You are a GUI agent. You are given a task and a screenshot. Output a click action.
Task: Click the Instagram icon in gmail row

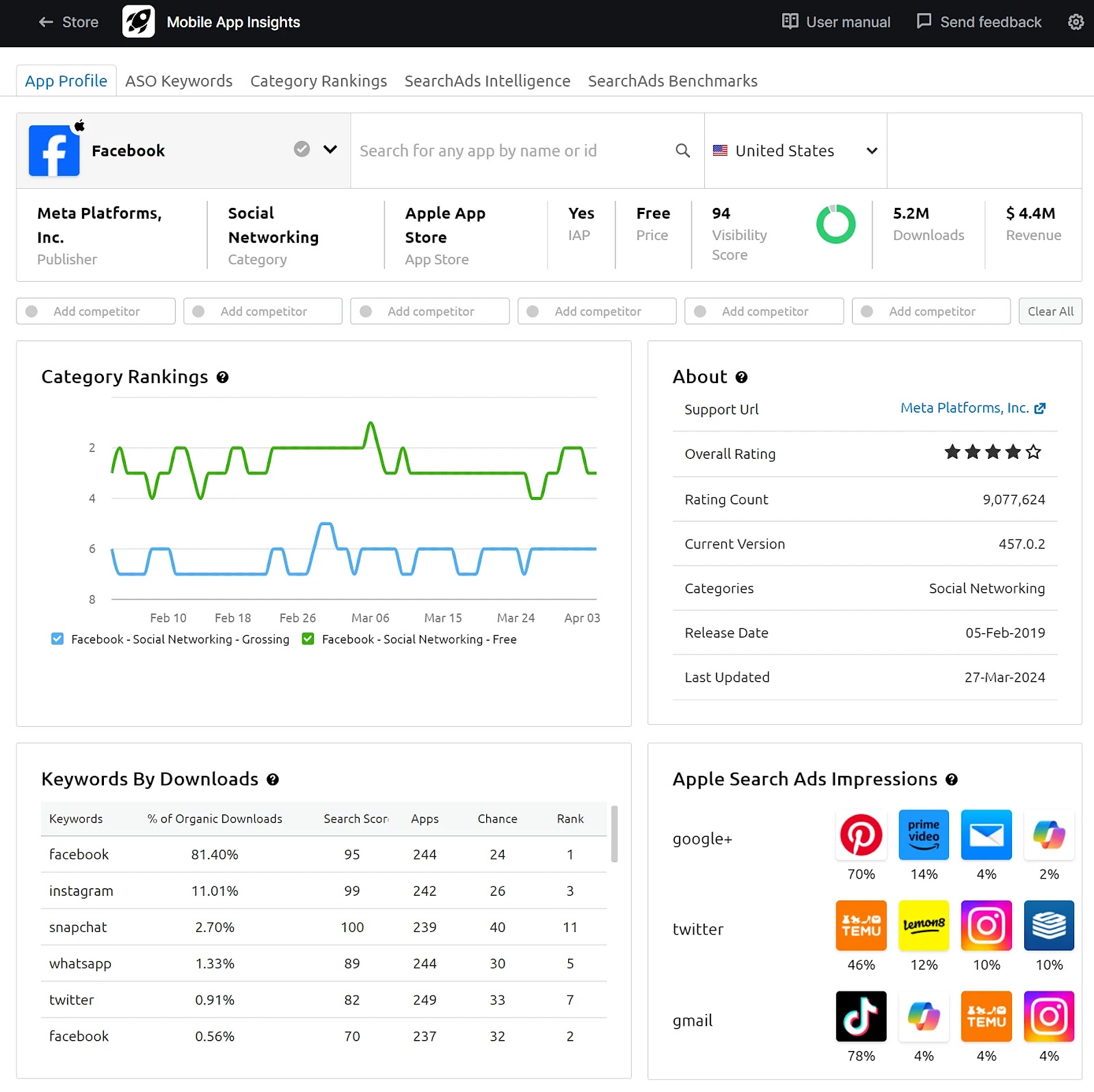click(x=1049, y=1017)
